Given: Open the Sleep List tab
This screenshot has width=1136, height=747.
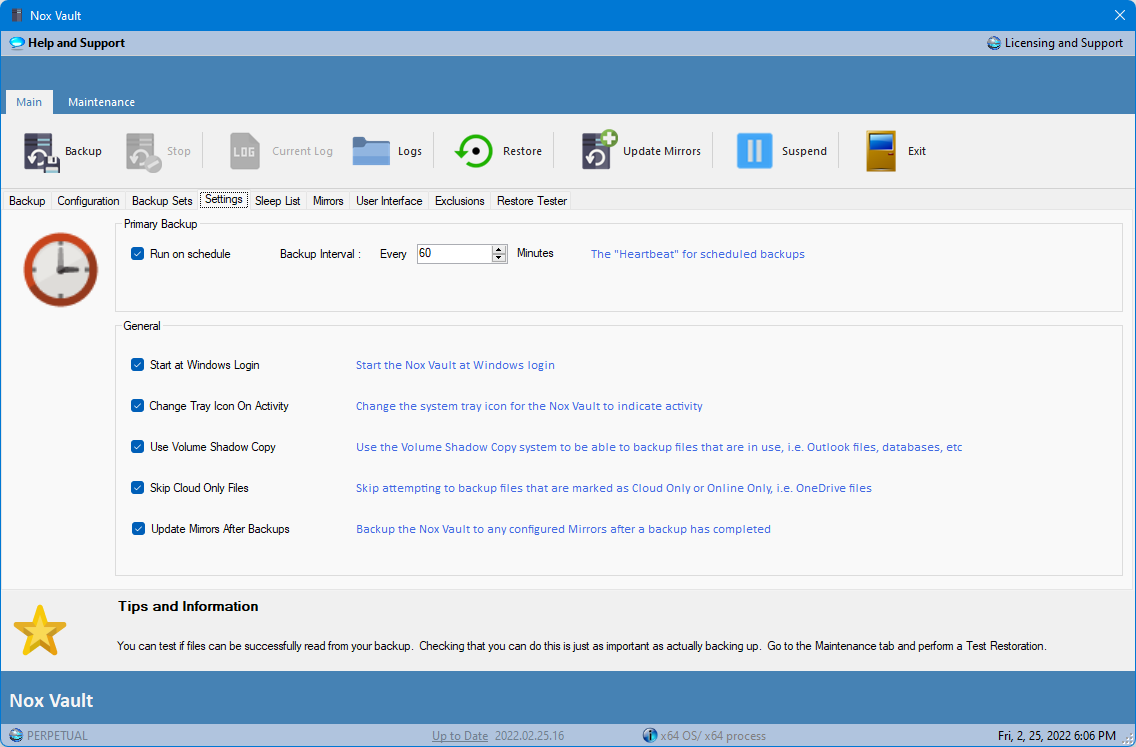Looking at the screenshot, I should 277,201.
